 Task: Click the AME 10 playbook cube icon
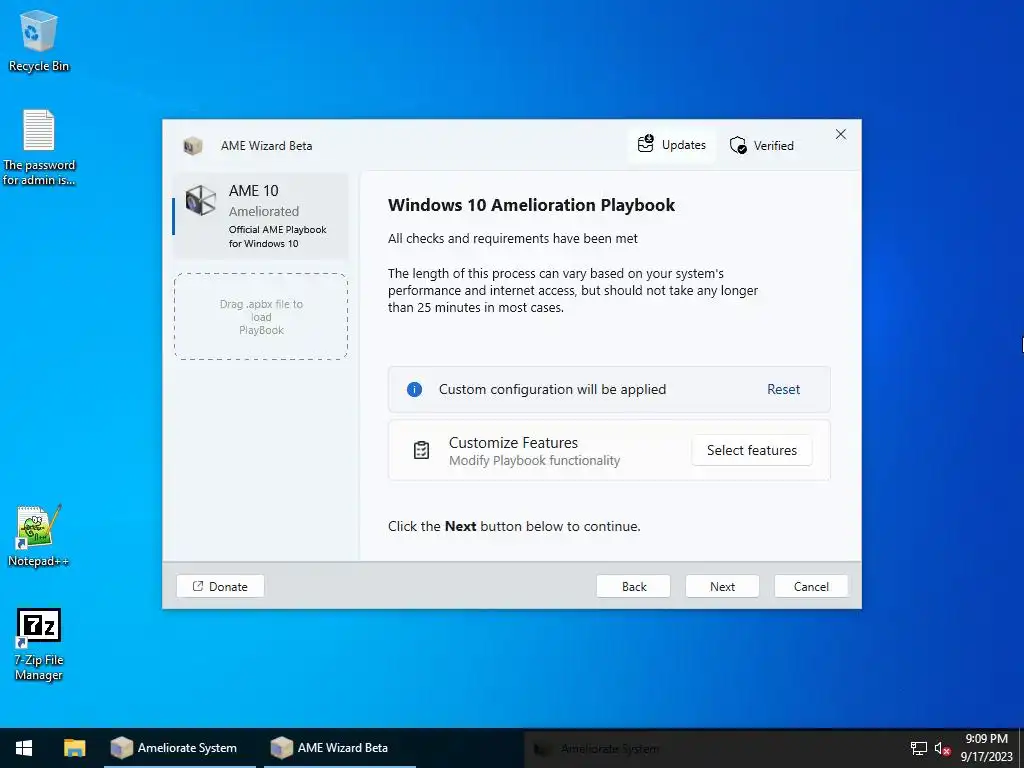pos(200,200)
